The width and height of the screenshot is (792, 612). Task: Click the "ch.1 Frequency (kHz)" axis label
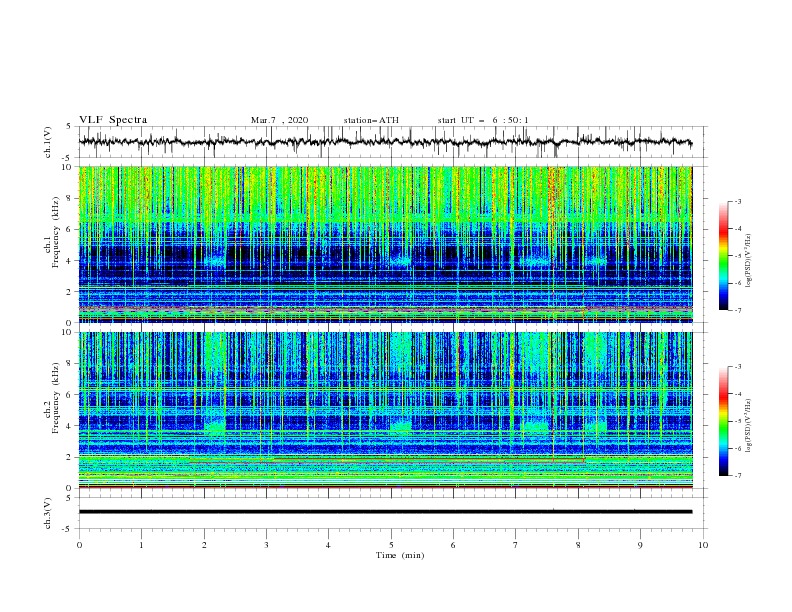tap(52, 244)
